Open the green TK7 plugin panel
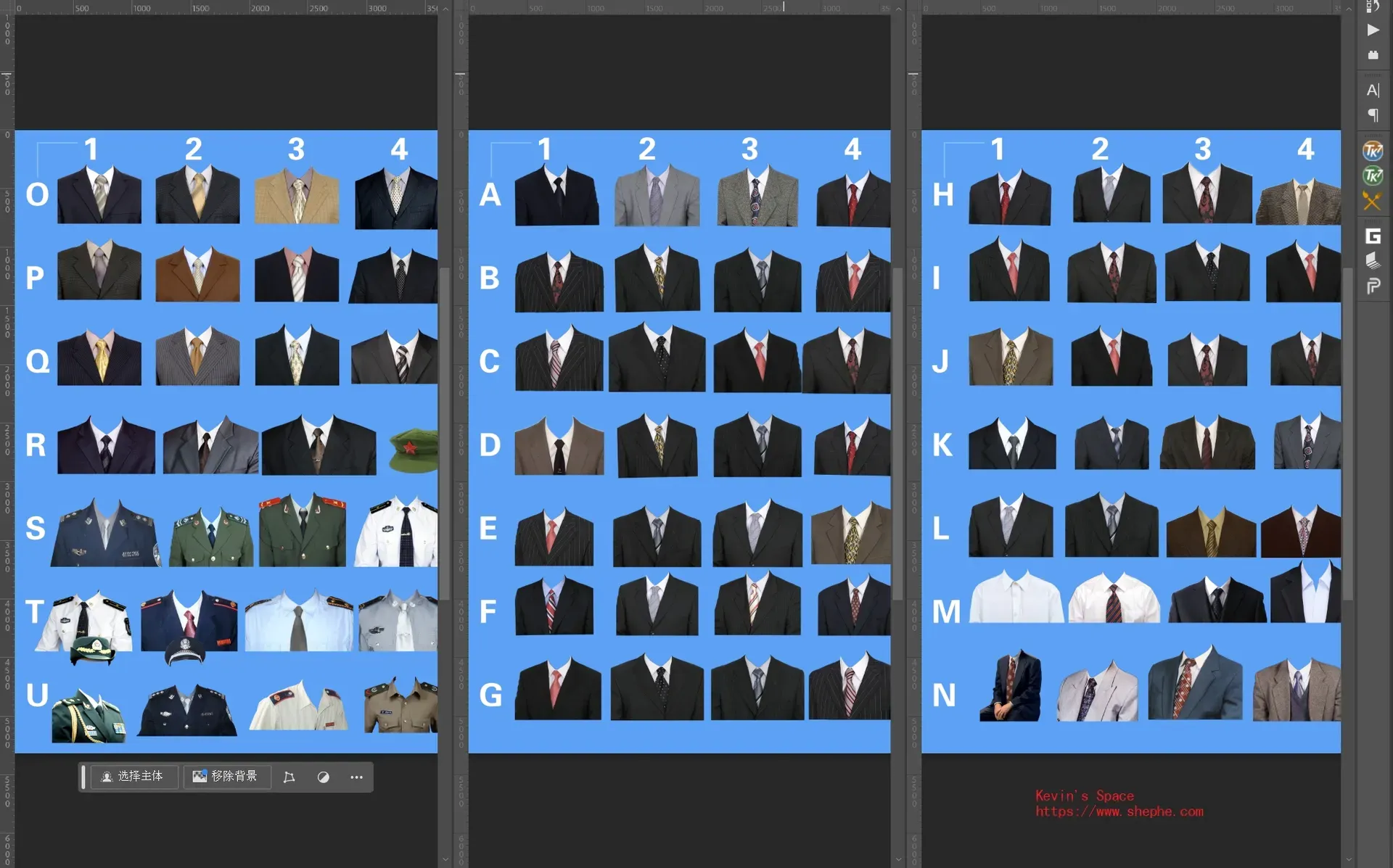This screenshot has width=1393, height=868. pyautogui.click(x=1373, y=175)
